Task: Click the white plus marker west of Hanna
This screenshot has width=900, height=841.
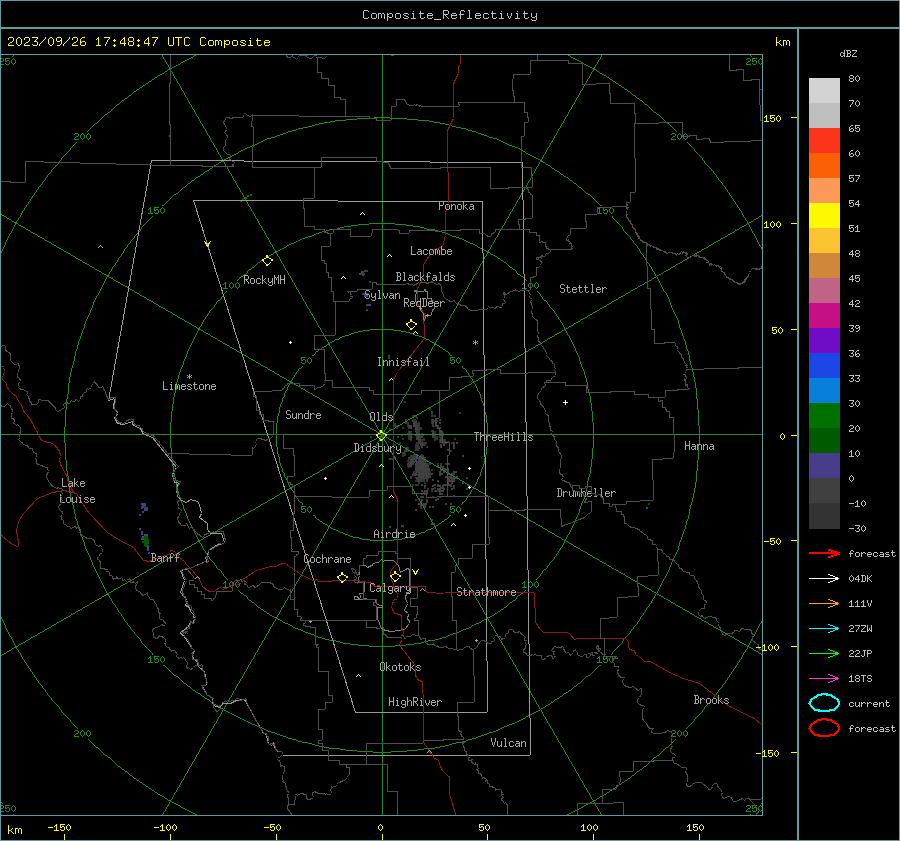Action: pos(565,402)
